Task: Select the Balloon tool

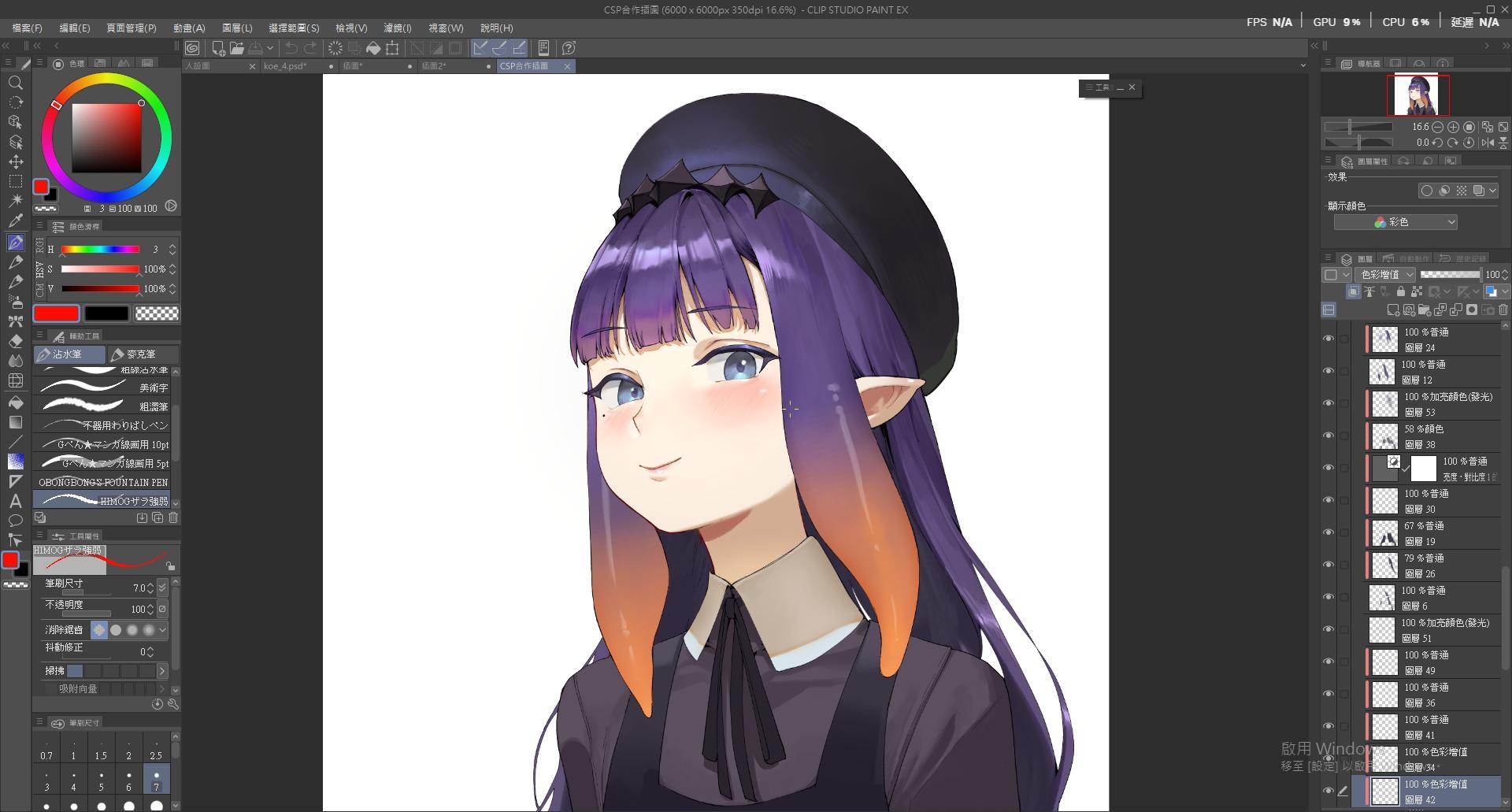Action: (15, 521)
